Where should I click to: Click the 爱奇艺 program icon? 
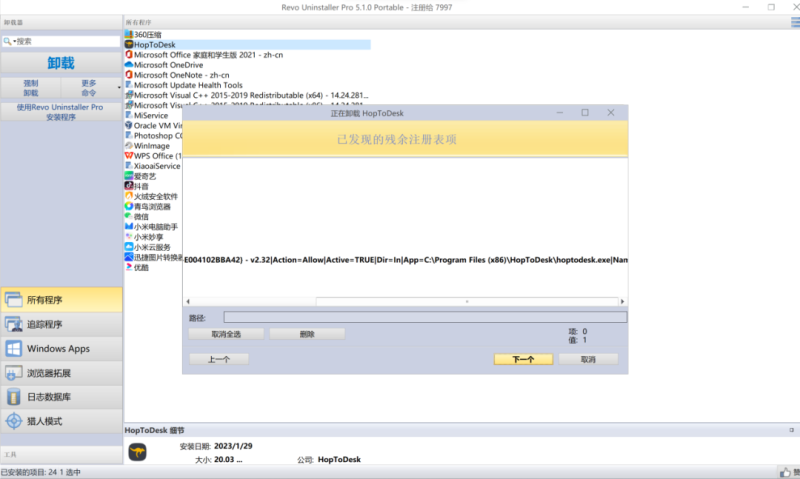pos(129,176)
